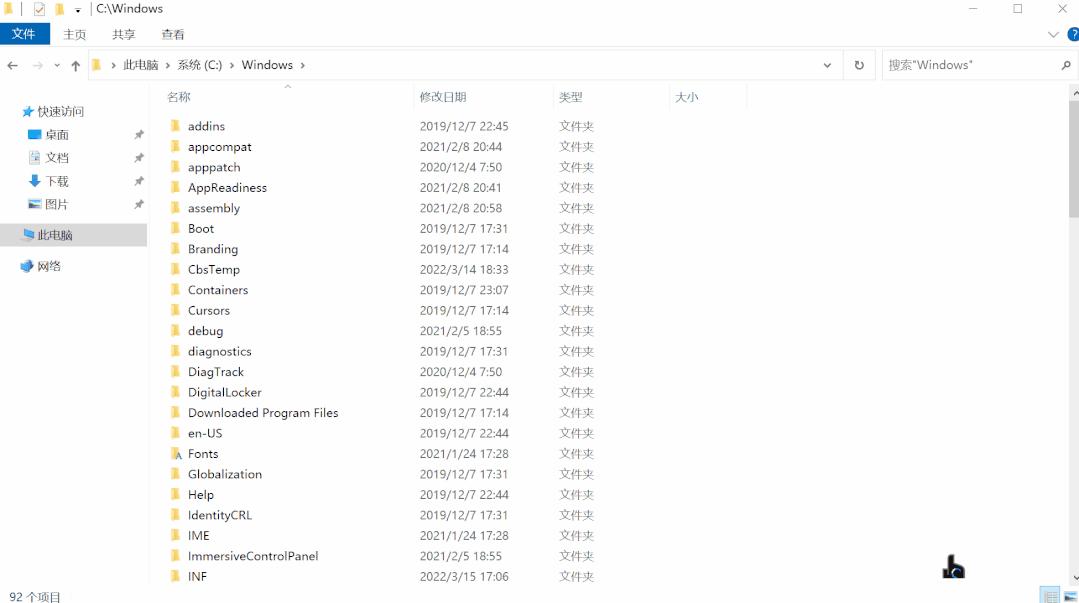1079x603 pixels.
Task: Select the ImmersiveControlPanel folder name
Action: pyautogui.click(x=253, y=556)
